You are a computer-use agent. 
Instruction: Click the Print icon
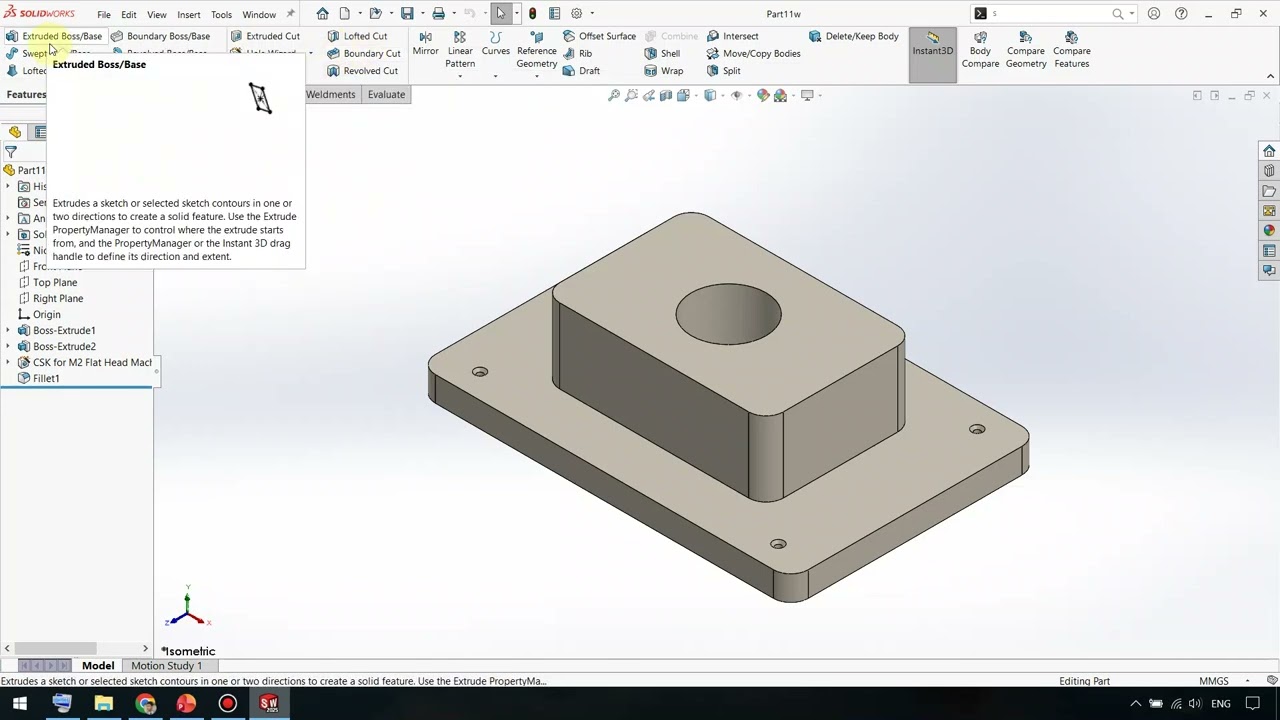[438, 14]
